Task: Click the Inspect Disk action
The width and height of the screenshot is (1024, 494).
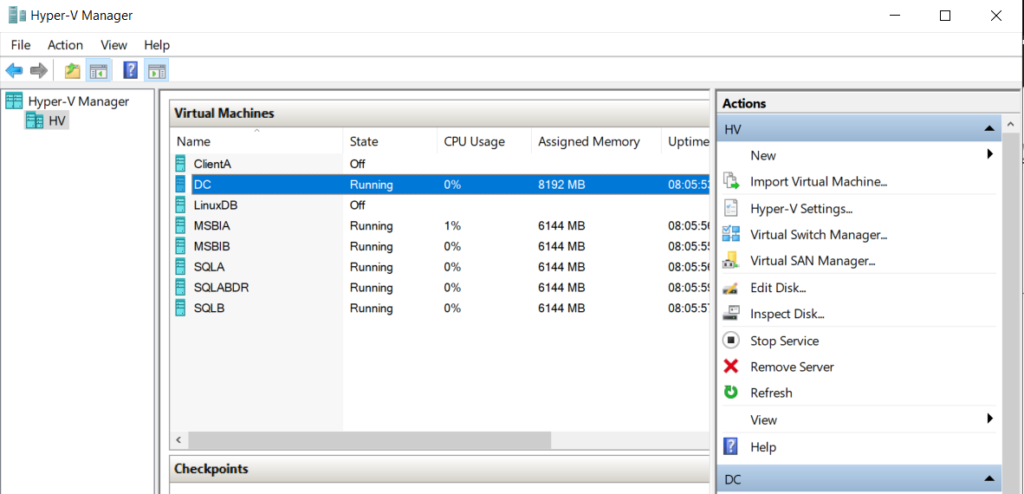Action: (x=787, y=314)
